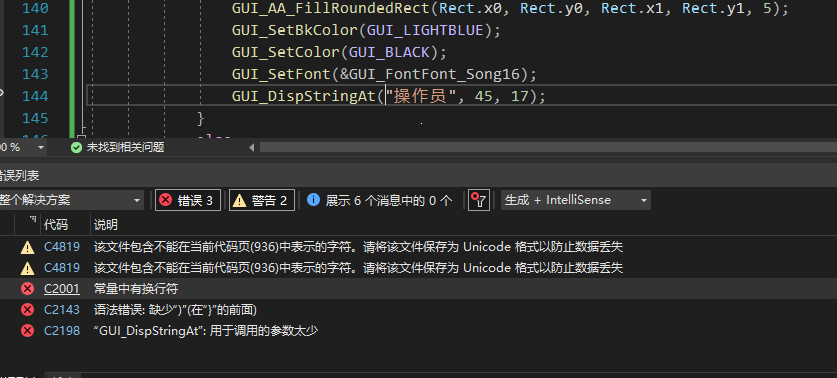The height and width of the screenshot is (378, 837).
Task: Click the green check 未找到相关问题 status icon
Action: (x=77, y=147)
